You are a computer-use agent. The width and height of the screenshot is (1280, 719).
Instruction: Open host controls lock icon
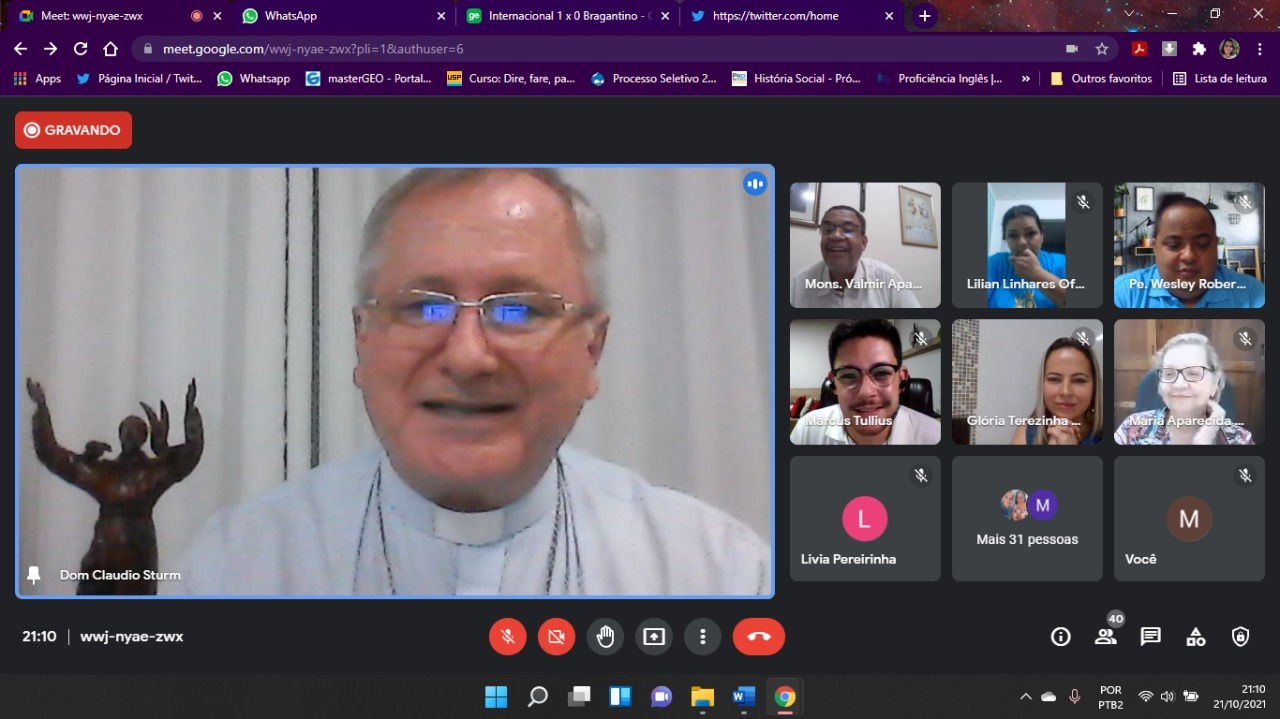tap(1240, 637)
